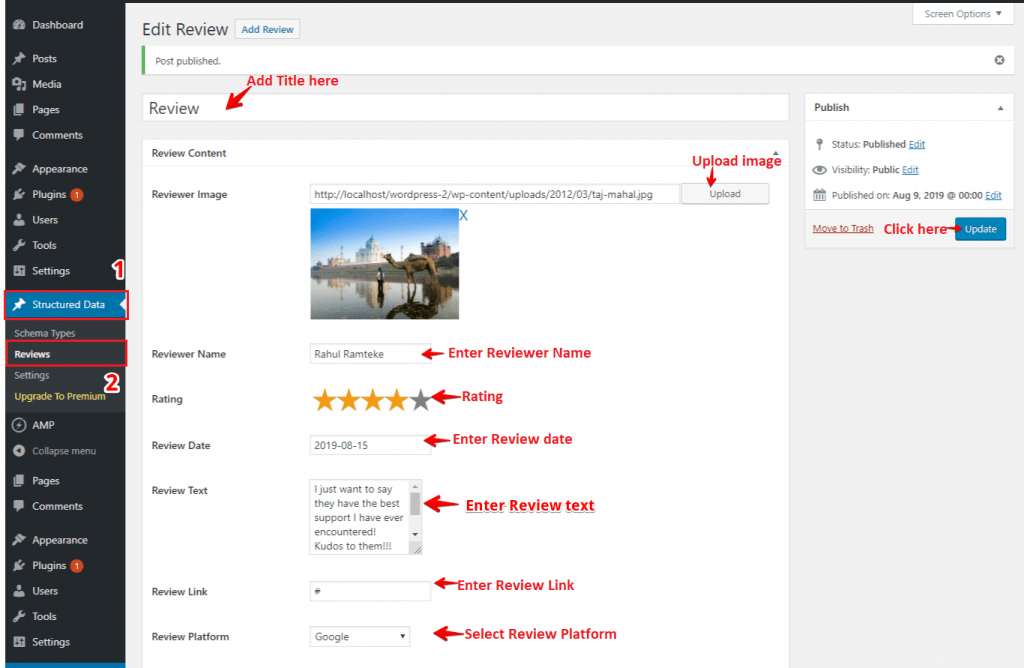This screenshot has width=1024, height=668.
Task: Click the AMP lightning bolt icon
Action: click(x=19, y=425)
